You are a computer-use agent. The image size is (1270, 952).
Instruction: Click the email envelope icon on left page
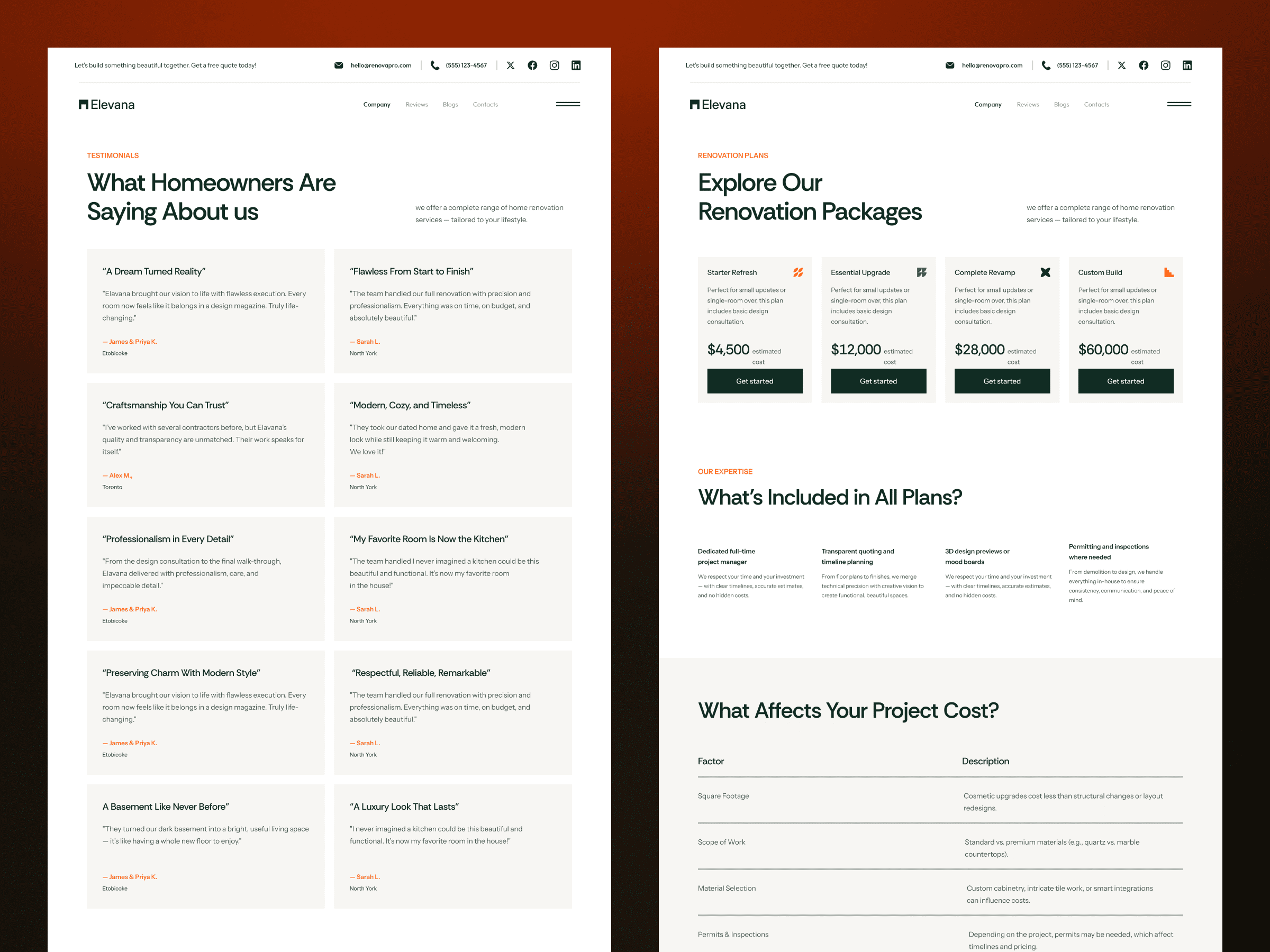339,66
